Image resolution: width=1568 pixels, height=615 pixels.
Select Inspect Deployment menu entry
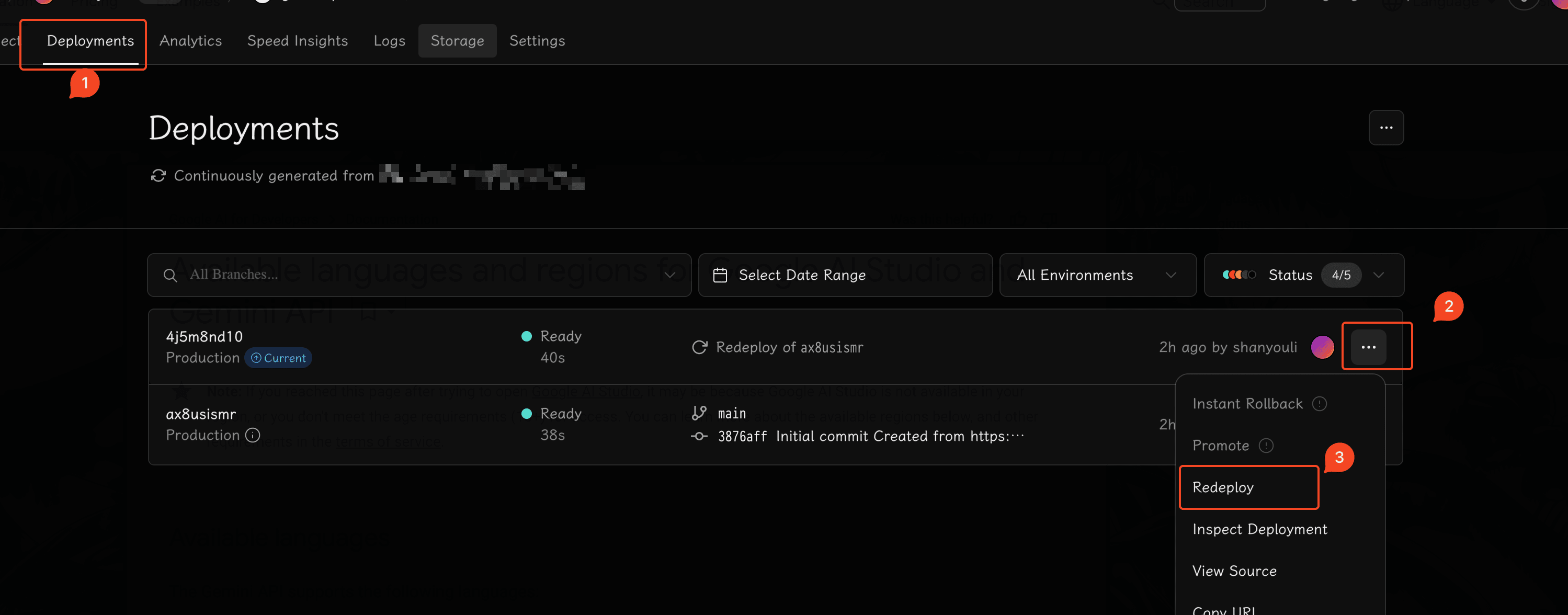click(1259, 529)
